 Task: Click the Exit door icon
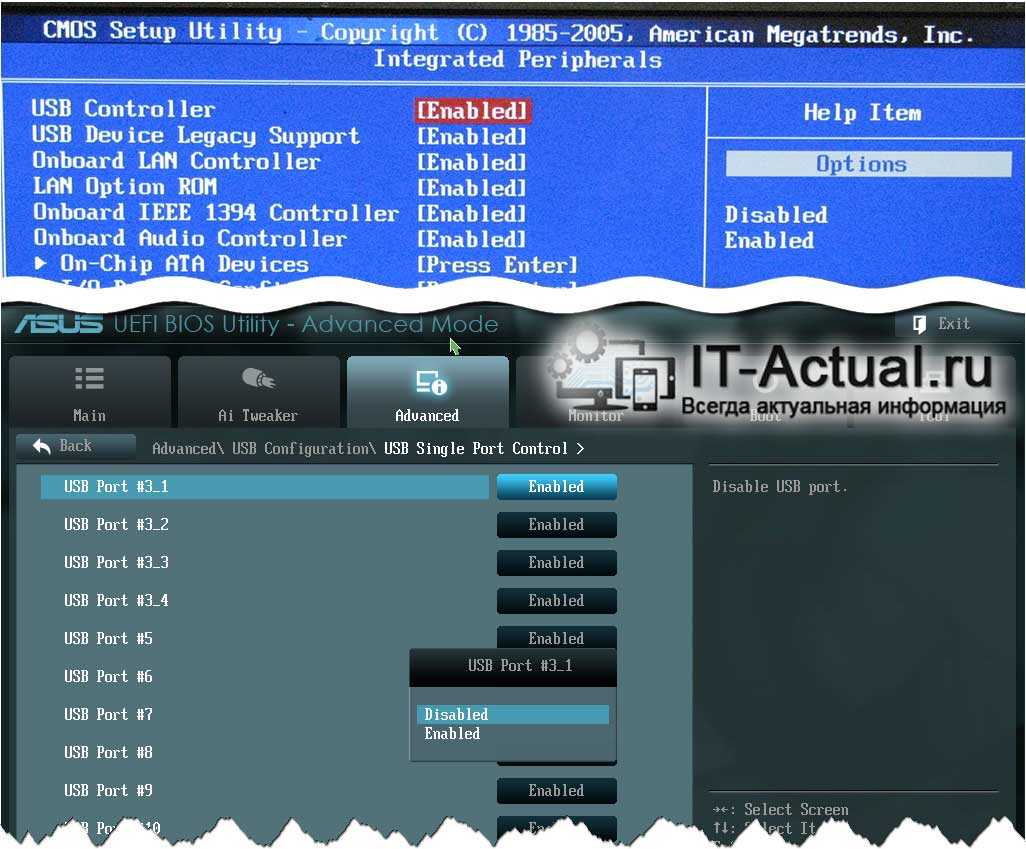[919, 323]
